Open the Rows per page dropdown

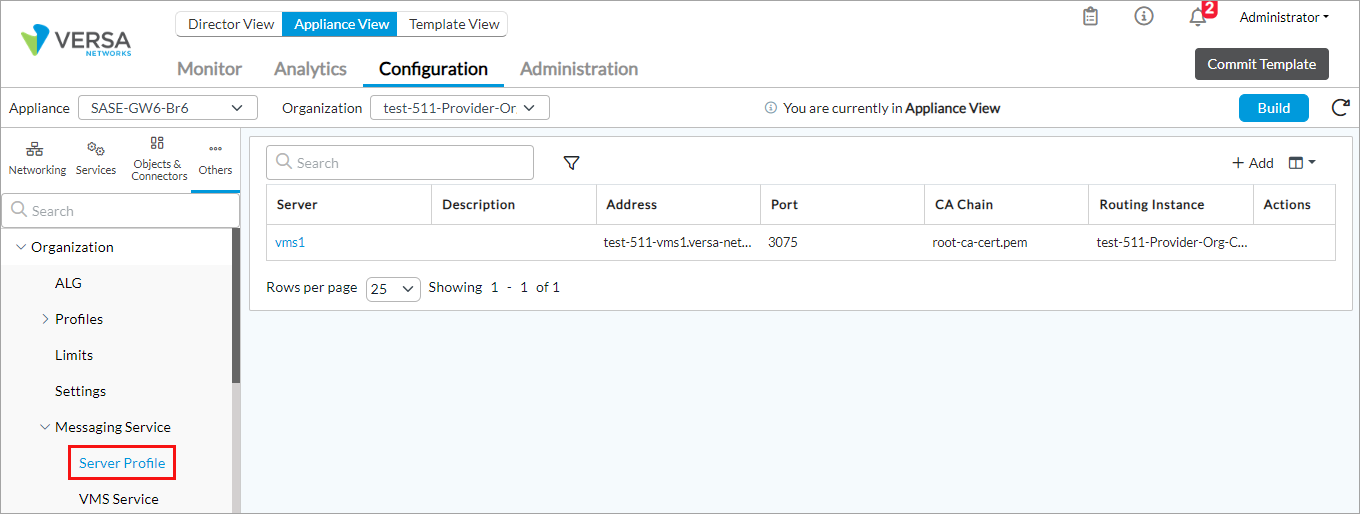point(393,288)
